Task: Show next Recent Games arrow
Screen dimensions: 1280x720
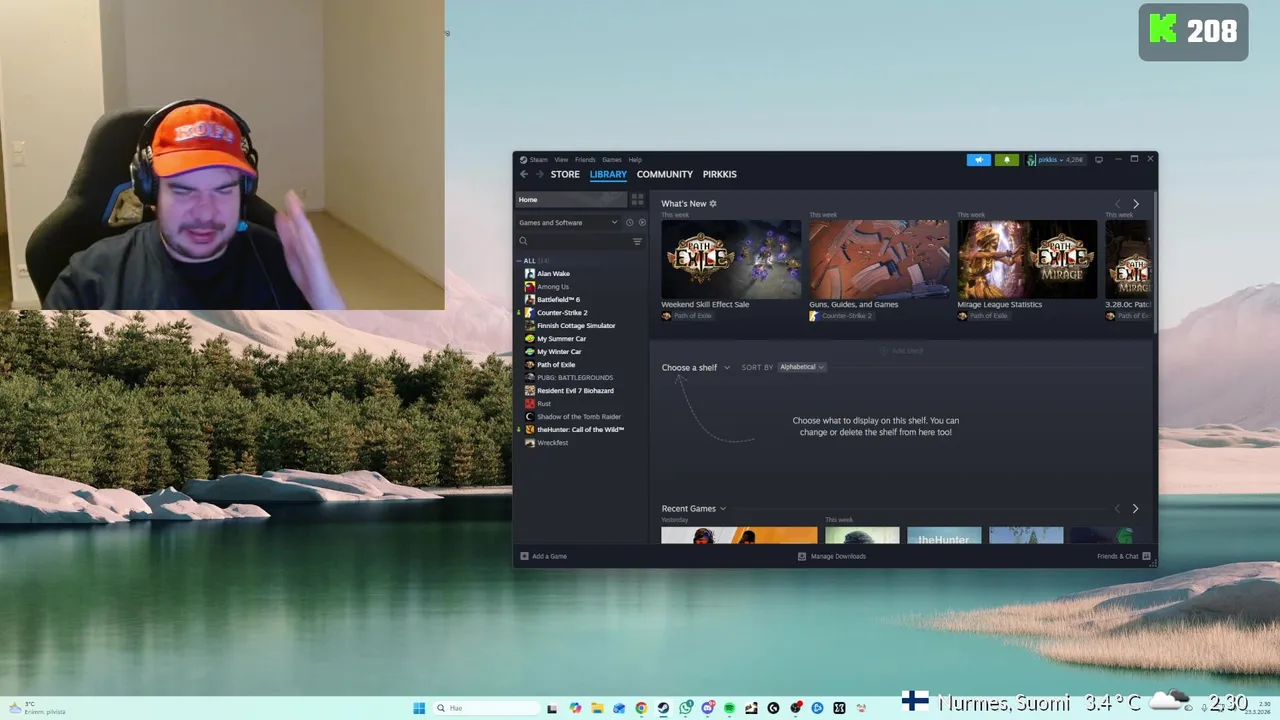Action: (x=1135, y=509)
